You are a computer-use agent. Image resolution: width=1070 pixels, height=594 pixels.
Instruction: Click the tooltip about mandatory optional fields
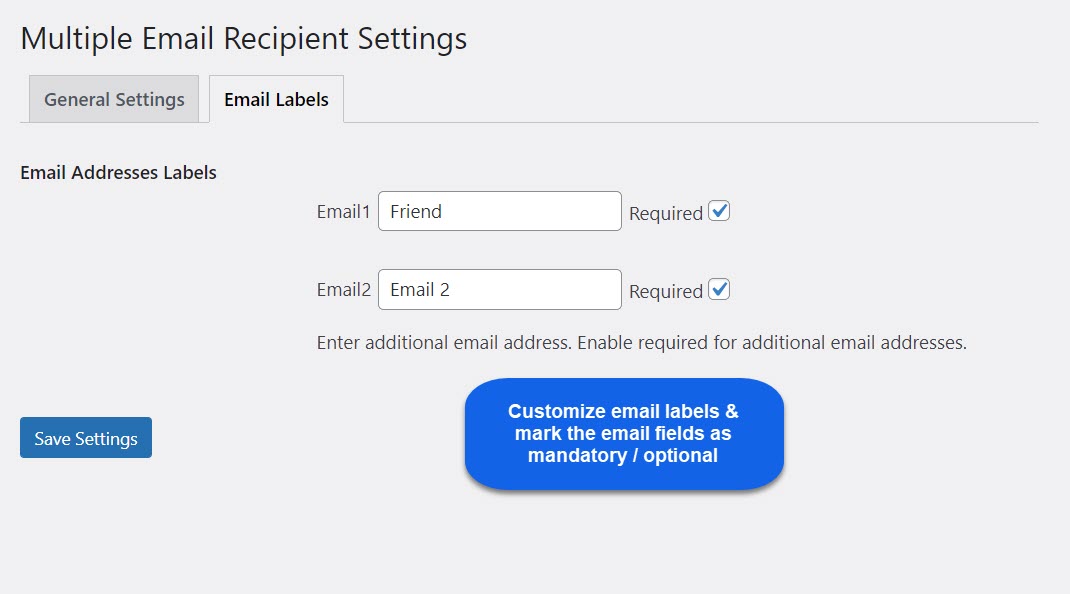624,433
